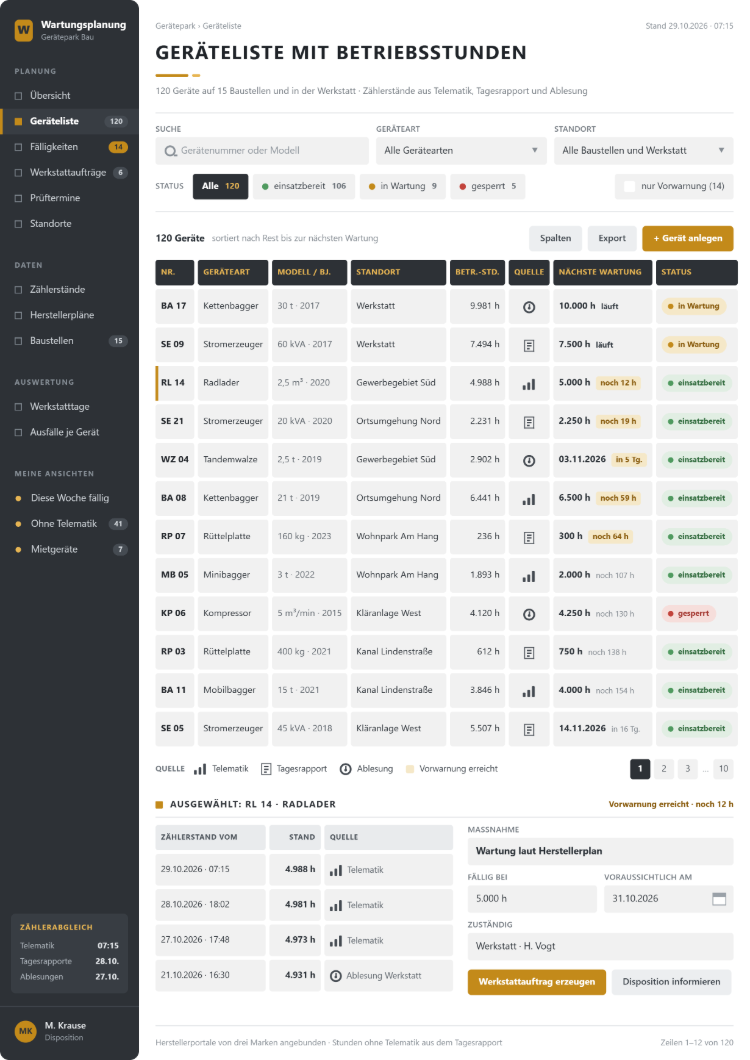Open the Zuständig field Werkstatt H. Vogt
Screen dimensions: 750x1060
tap(600, 946)
